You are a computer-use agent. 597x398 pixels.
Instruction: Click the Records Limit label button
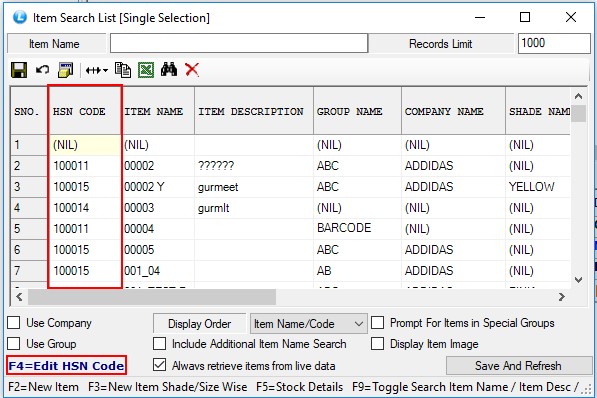click(441, 44)
